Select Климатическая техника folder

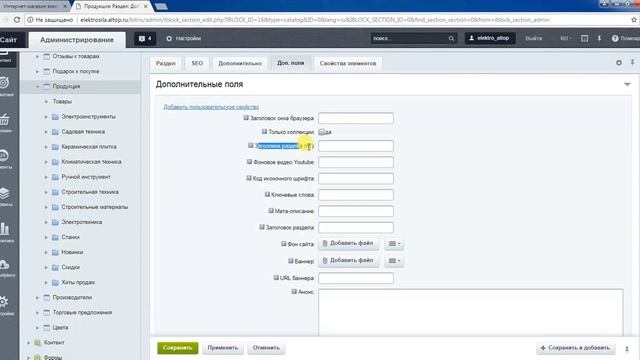(91, 162)
